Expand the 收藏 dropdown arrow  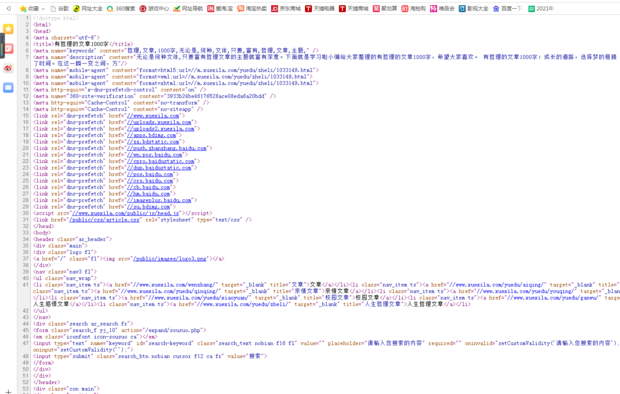click(x=43, y=9)
